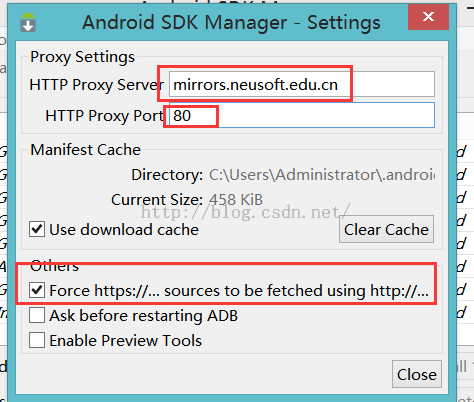This screenshot has width=474, height=402.
Task: Toggle Force https sources via http checkbox
Action: [x=37, y=290]
